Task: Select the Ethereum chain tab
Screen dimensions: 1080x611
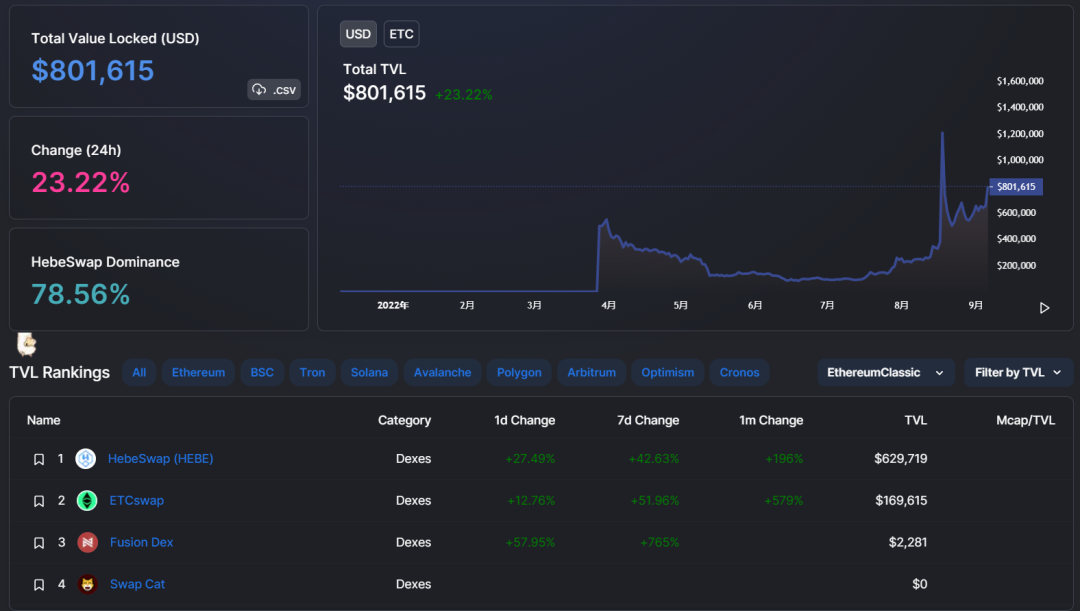Action: (198, 373)
